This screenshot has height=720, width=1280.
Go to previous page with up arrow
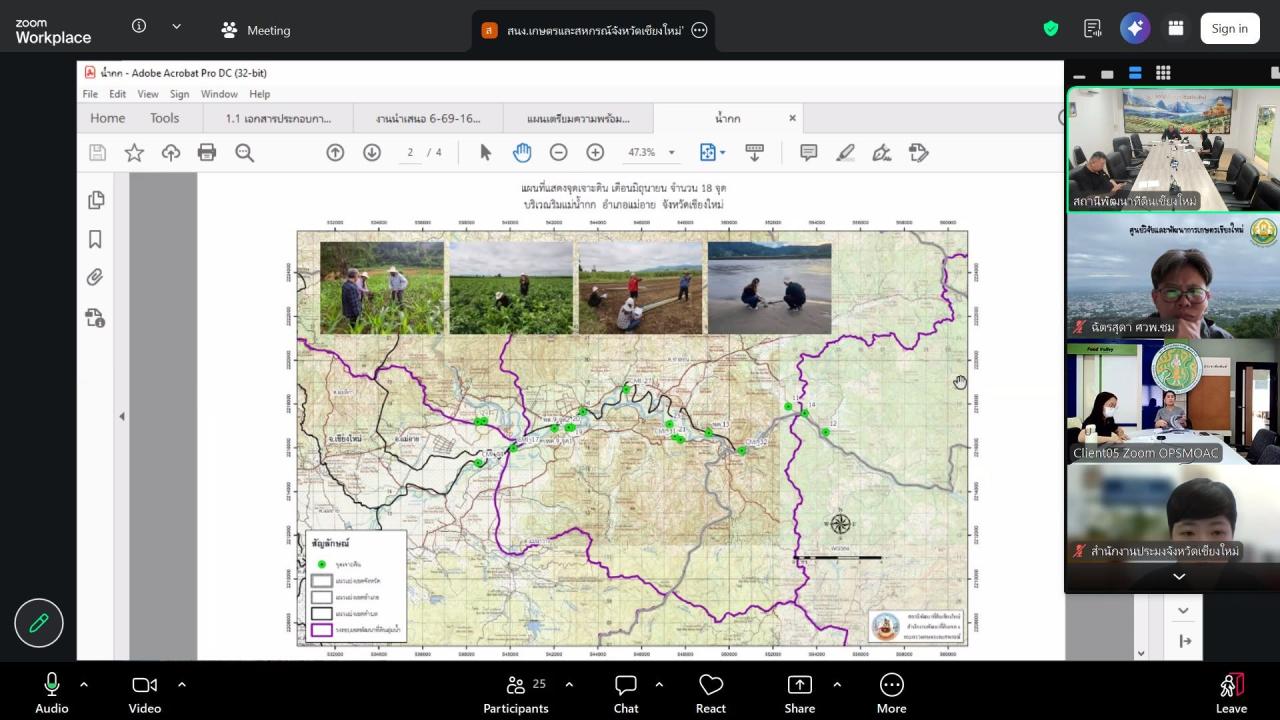point(335,153)
